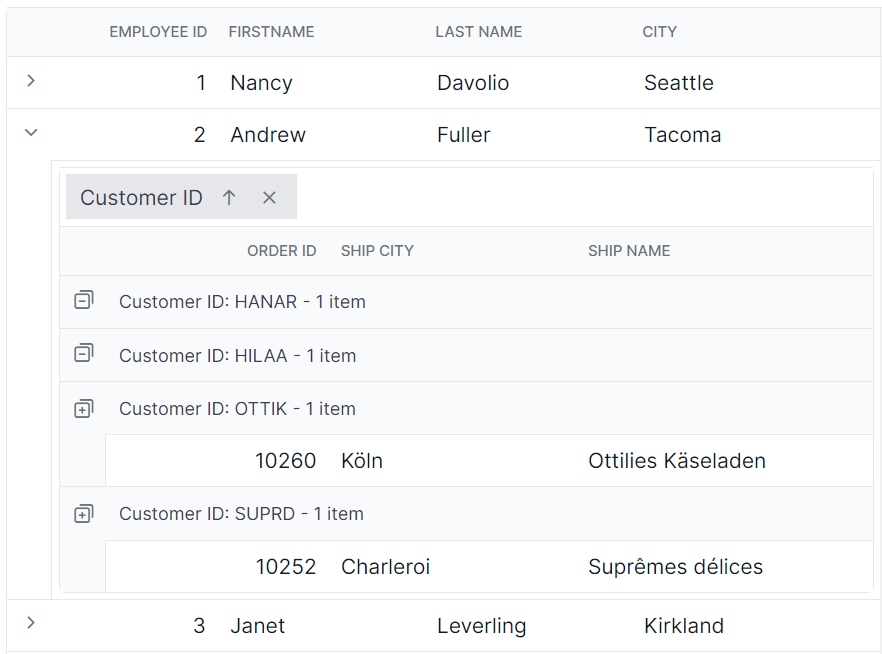Collapse the Andrew Fuller row
This screenshot has height=654, width=882.
tap(31, 133)
